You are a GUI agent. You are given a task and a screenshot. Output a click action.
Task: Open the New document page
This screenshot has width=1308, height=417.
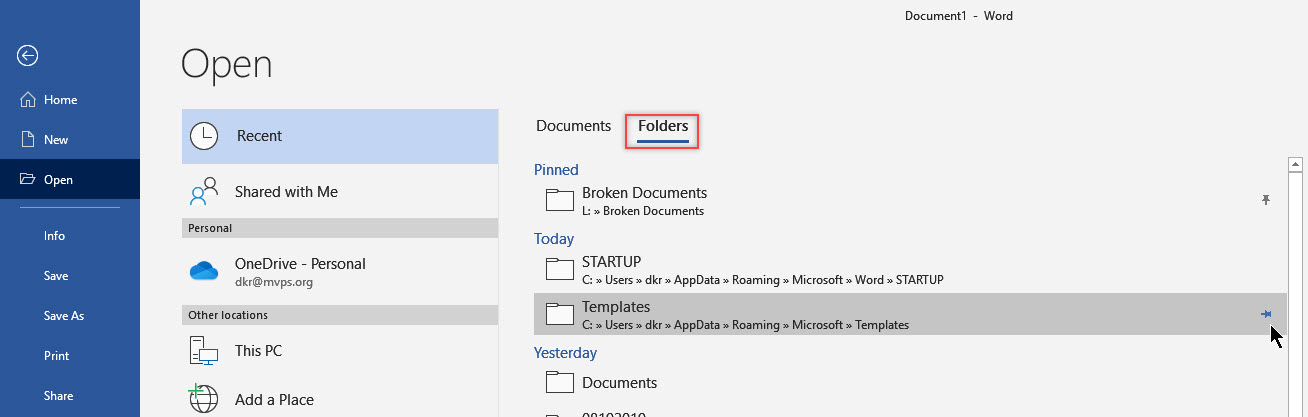tap(70, 140)
